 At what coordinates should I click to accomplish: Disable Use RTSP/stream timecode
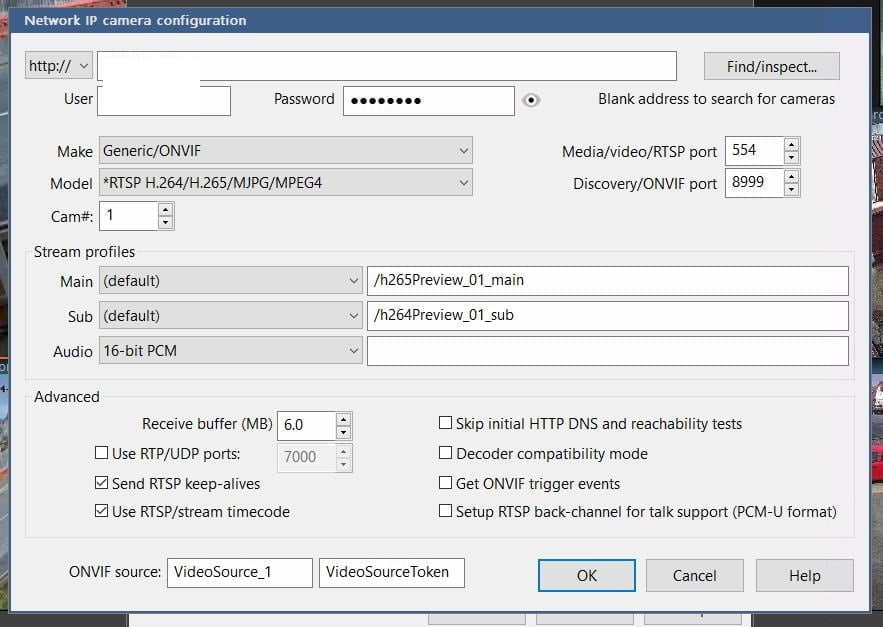point(101,511)
